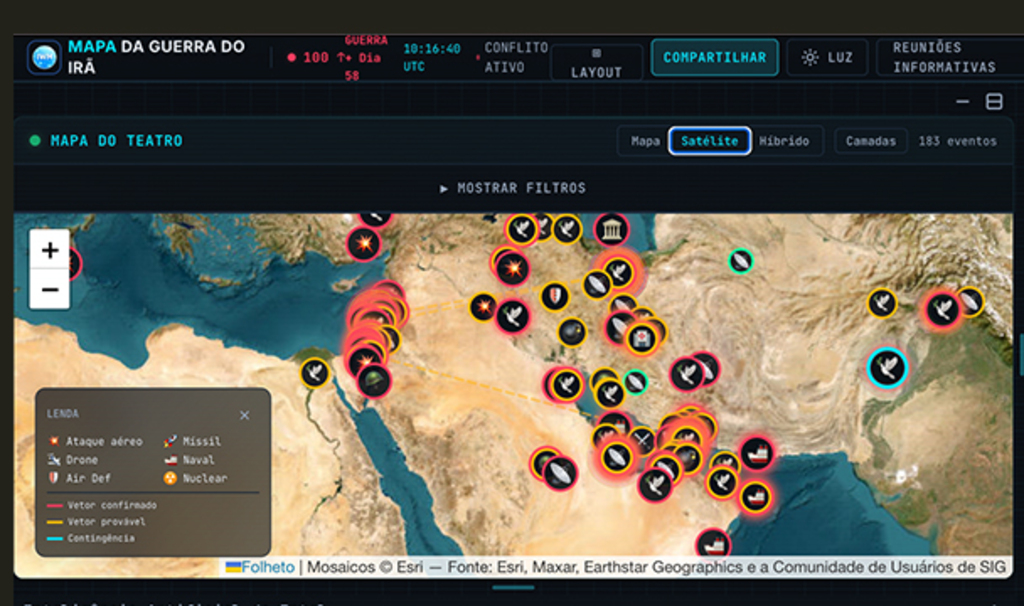Select the Mapa view option
This screenshot has width=1024, height=606.
point(645,141)
